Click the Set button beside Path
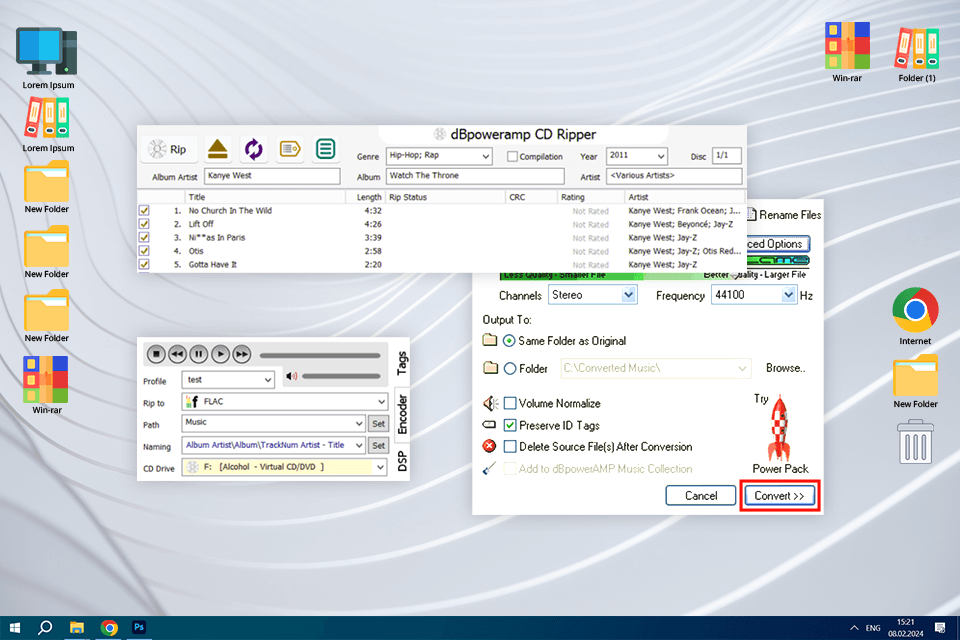The image size is (960, 640). [x=378, y=423]
